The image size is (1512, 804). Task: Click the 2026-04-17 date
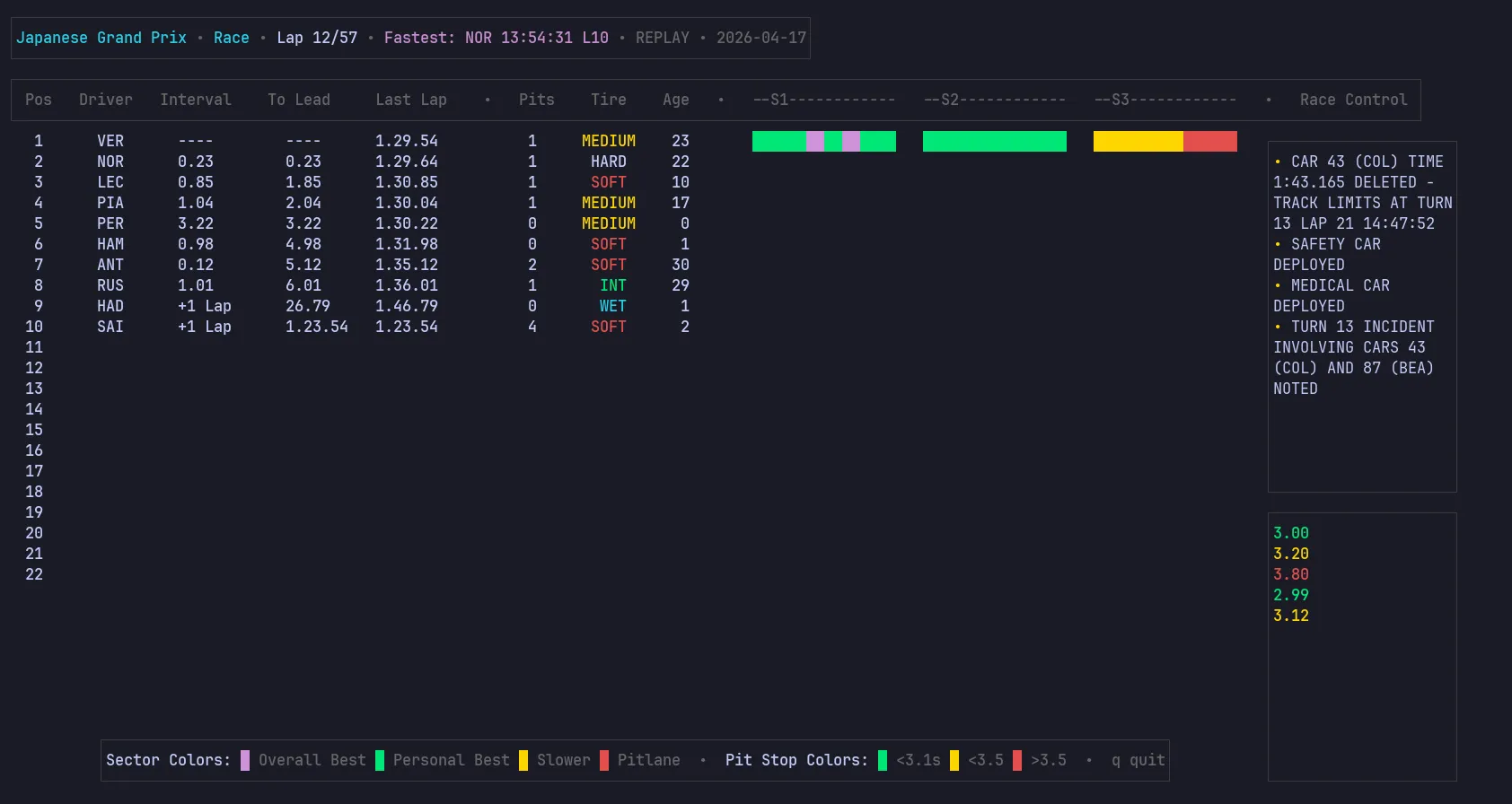tap(761, 38)
